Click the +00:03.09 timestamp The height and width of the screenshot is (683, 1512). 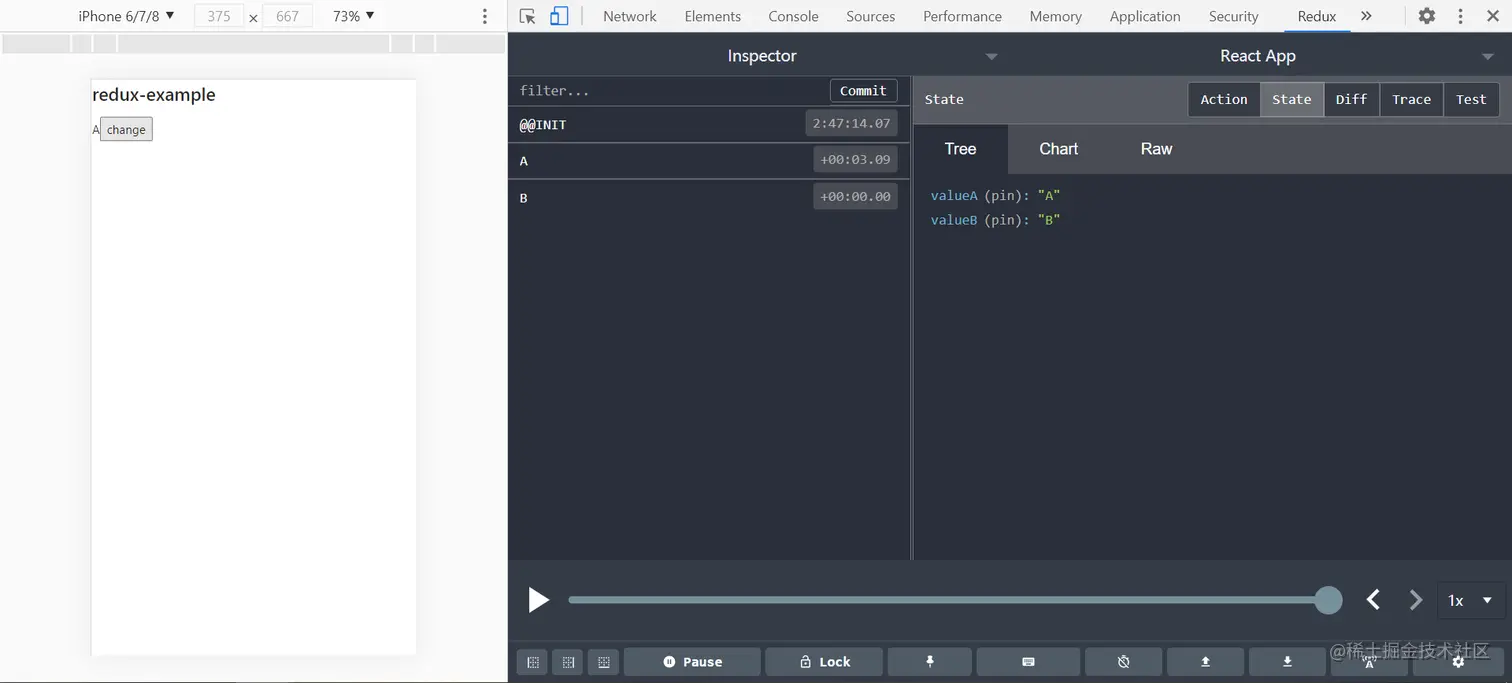[x=855, y=159]
